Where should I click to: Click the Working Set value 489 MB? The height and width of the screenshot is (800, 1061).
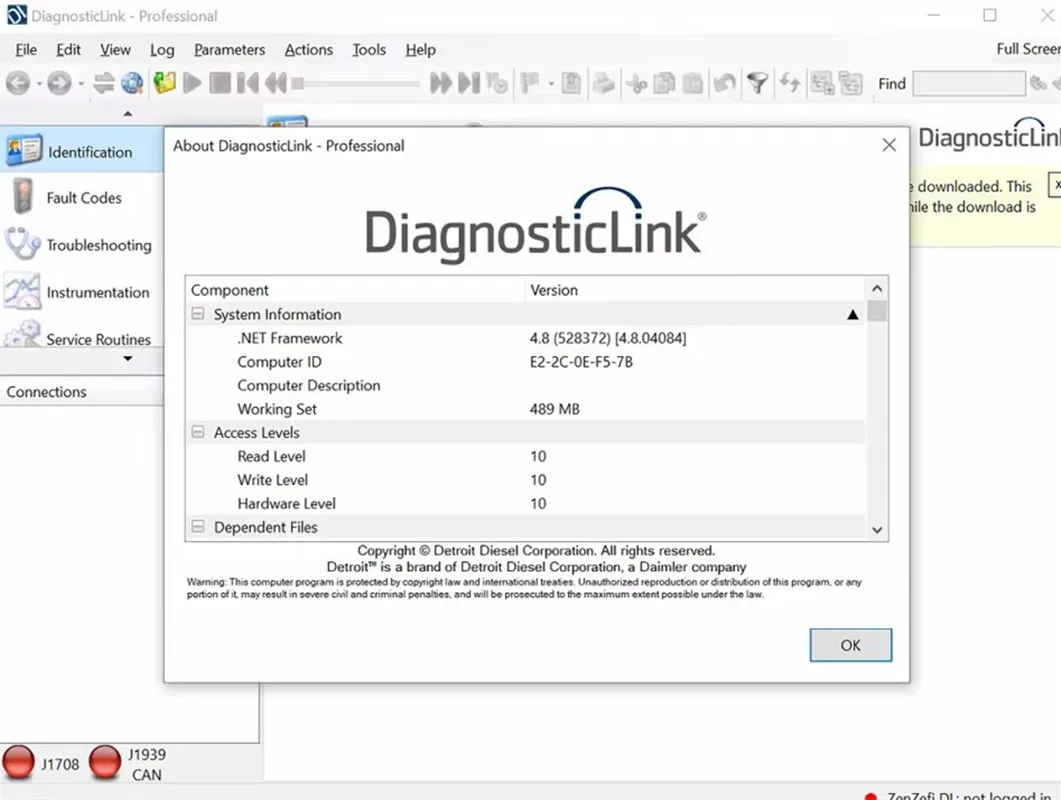pos(554,409)
